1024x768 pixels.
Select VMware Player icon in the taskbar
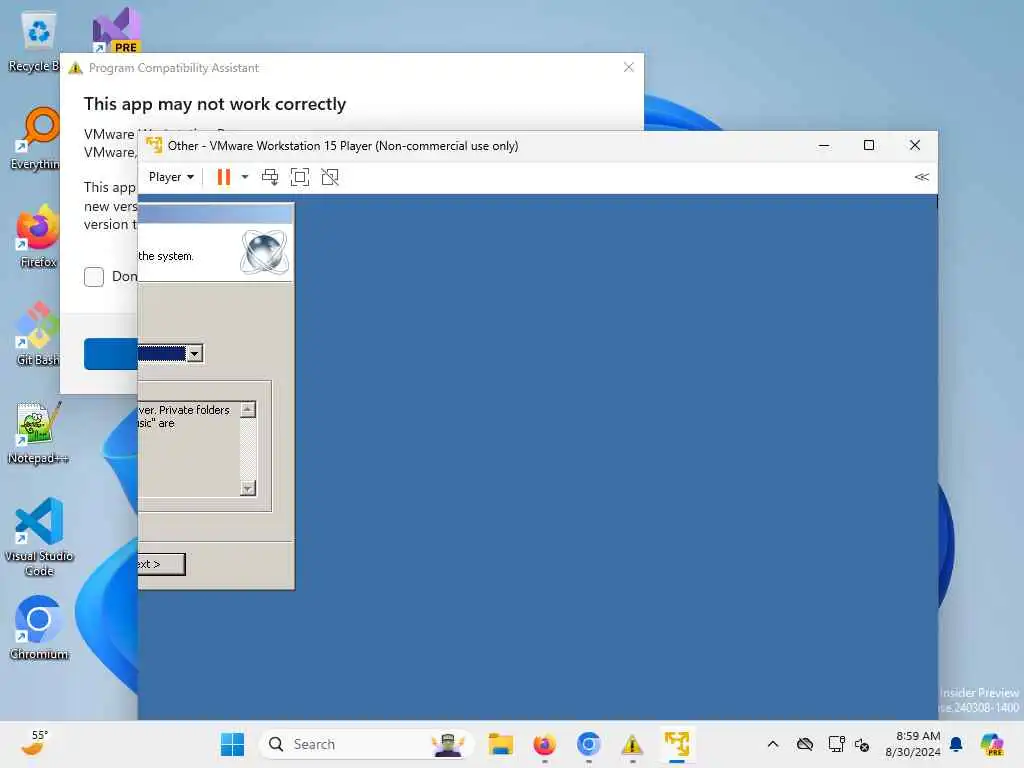(x=677, y=744)
